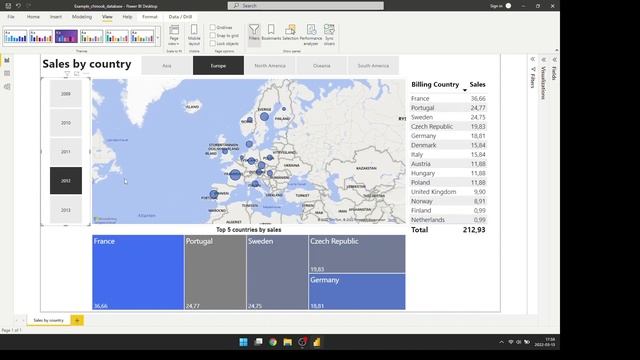
Task: Switch to Report view in left sidebar
Action: [7, 60]
